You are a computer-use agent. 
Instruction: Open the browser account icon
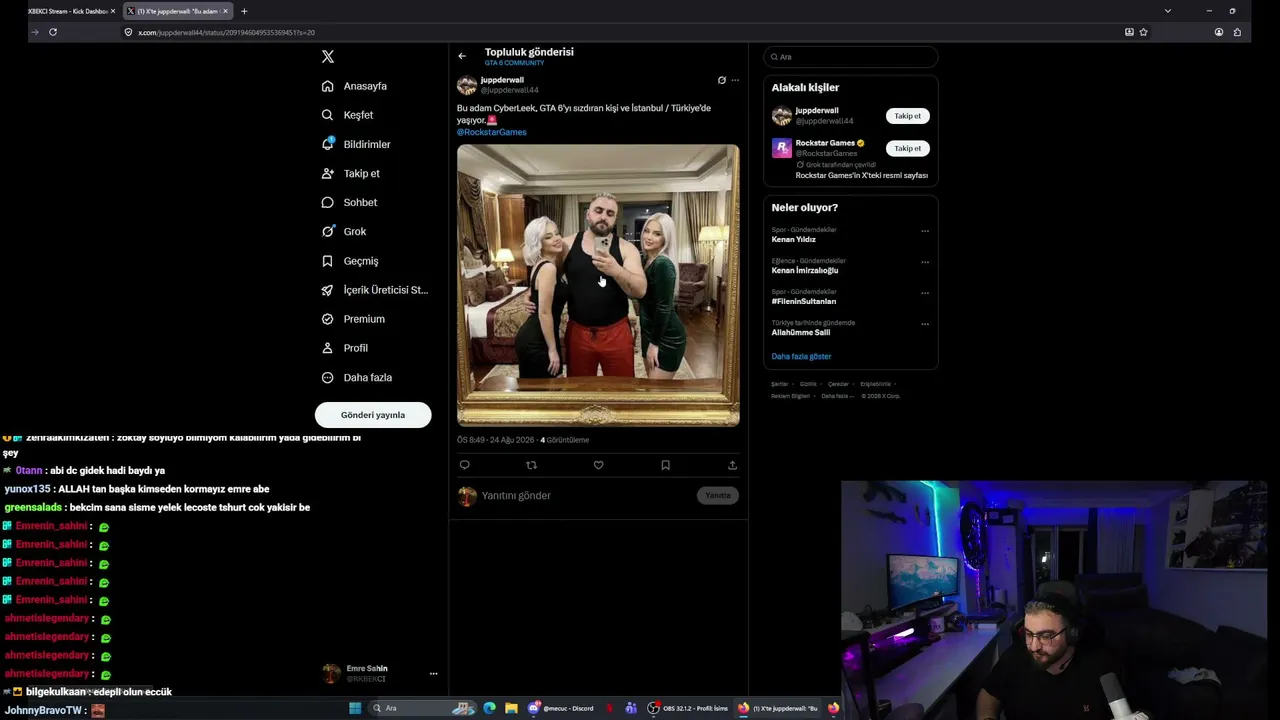1219,32
